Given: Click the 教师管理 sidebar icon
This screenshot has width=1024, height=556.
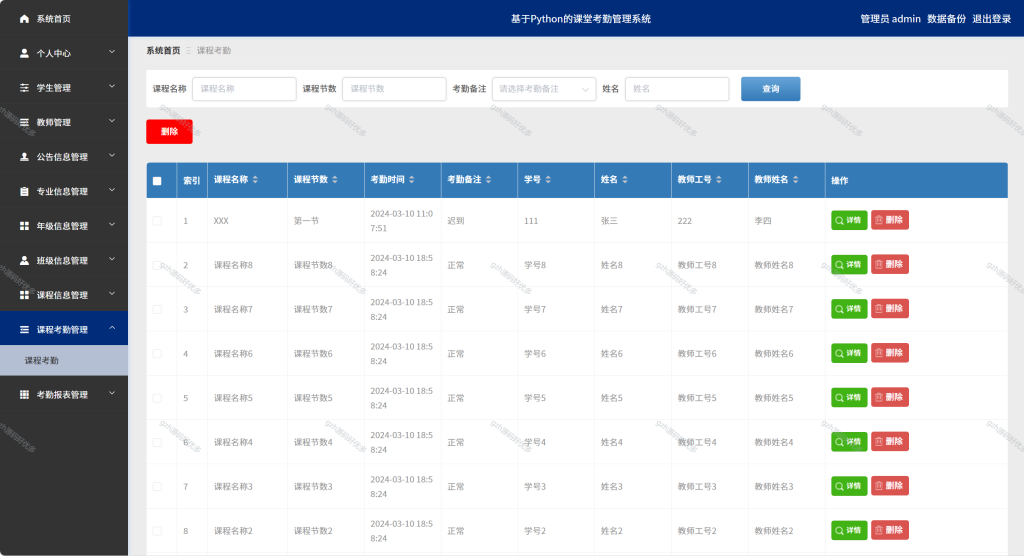Looking at the screenshot, I should 24,123.
